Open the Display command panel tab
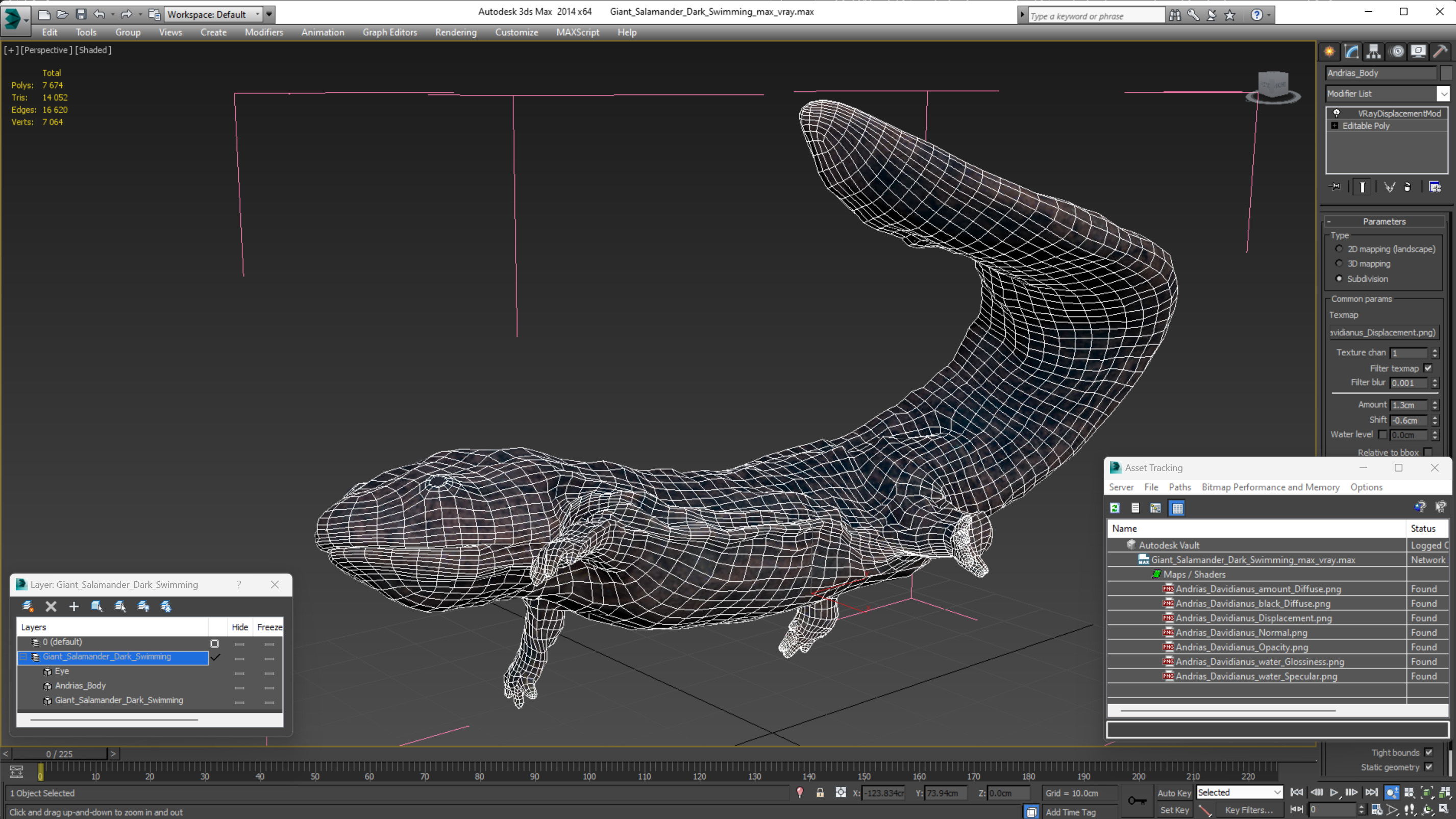Viewport: 1456px width, 819px height. tap(1418, 52)
